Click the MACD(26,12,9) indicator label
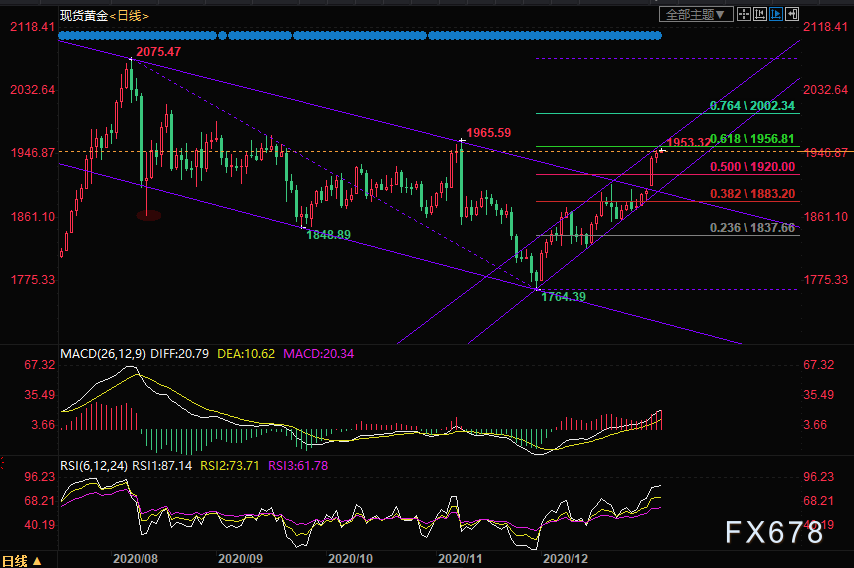The width and height of the screenshot is (854, 568). (104, 354)
